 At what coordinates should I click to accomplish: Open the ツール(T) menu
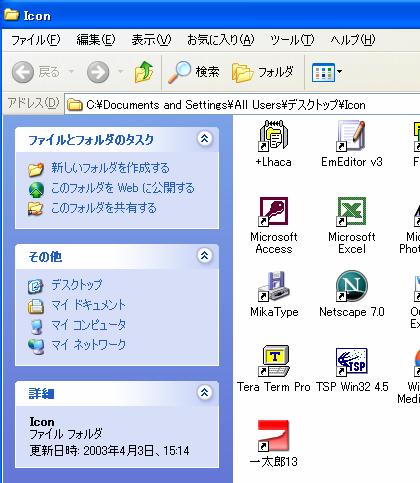[x=292, y=40]
